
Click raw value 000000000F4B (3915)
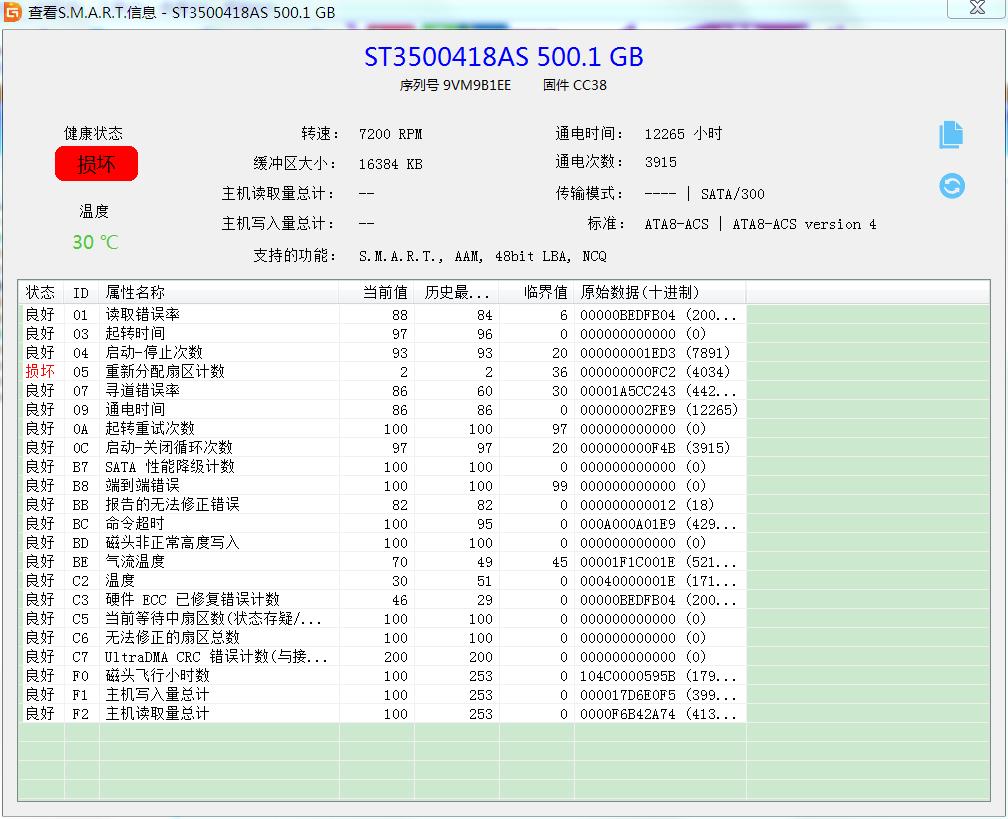pos(655,448)
